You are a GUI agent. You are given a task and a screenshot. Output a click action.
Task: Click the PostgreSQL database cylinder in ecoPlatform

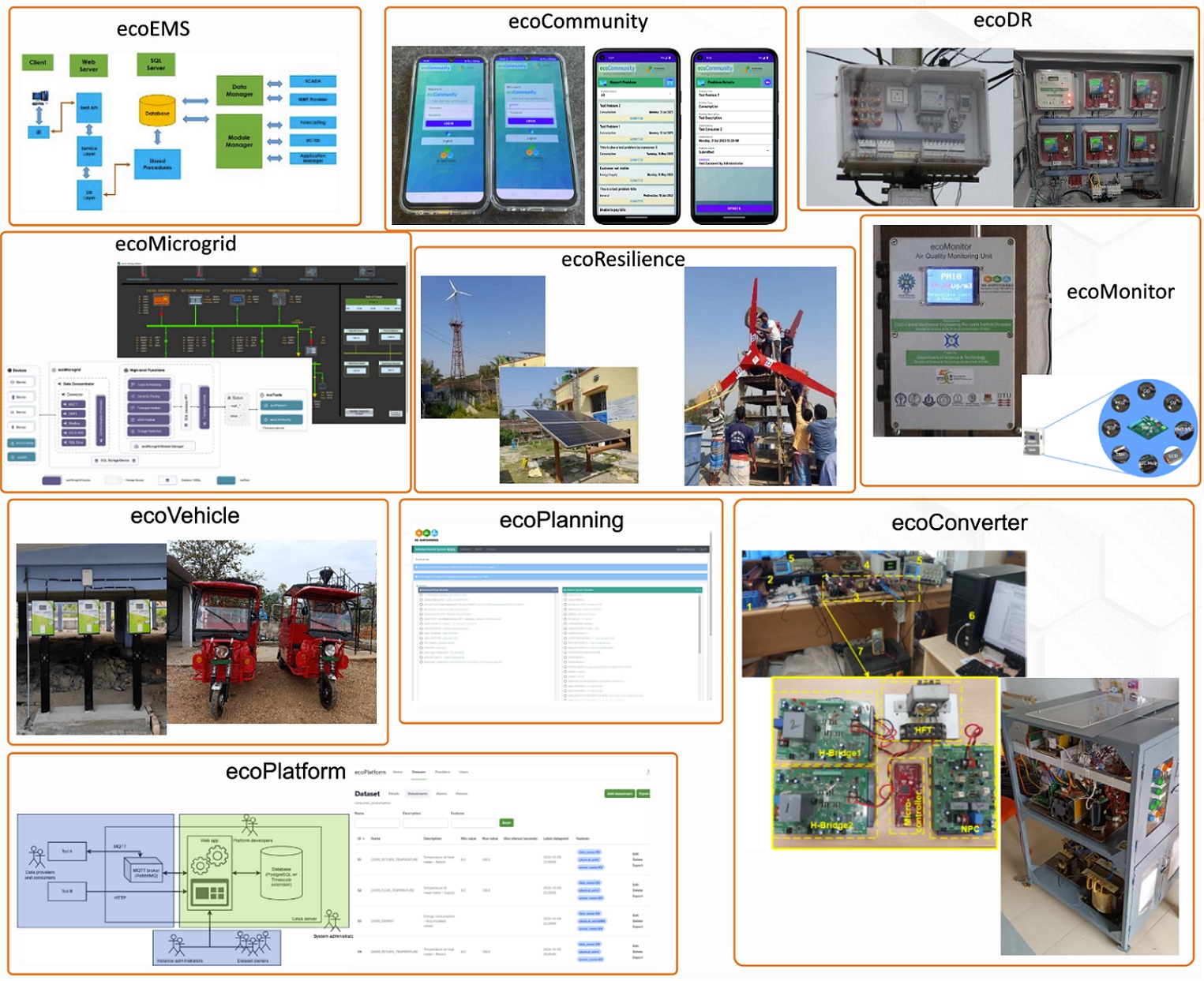pos(281,872)
